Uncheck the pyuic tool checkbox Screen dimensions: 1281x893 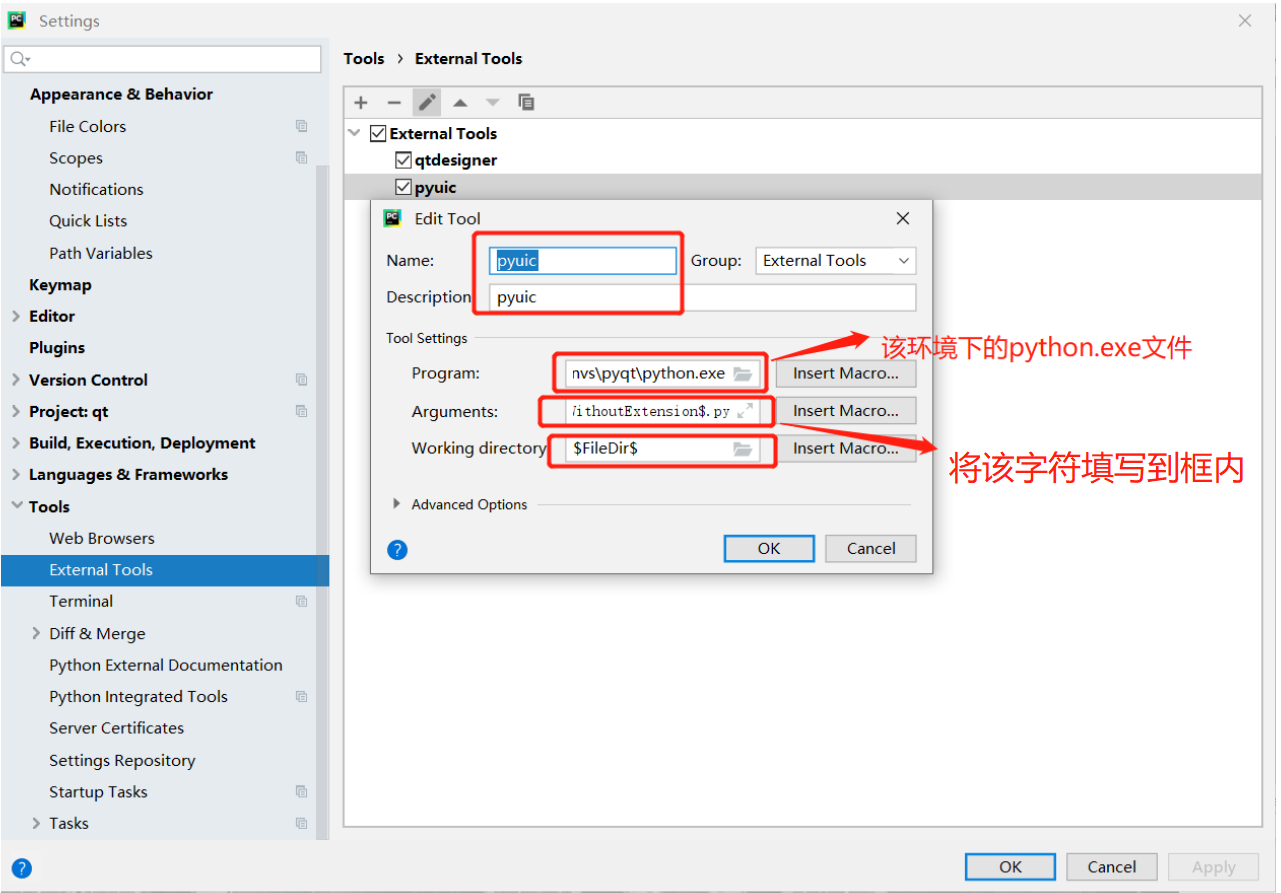403,186
